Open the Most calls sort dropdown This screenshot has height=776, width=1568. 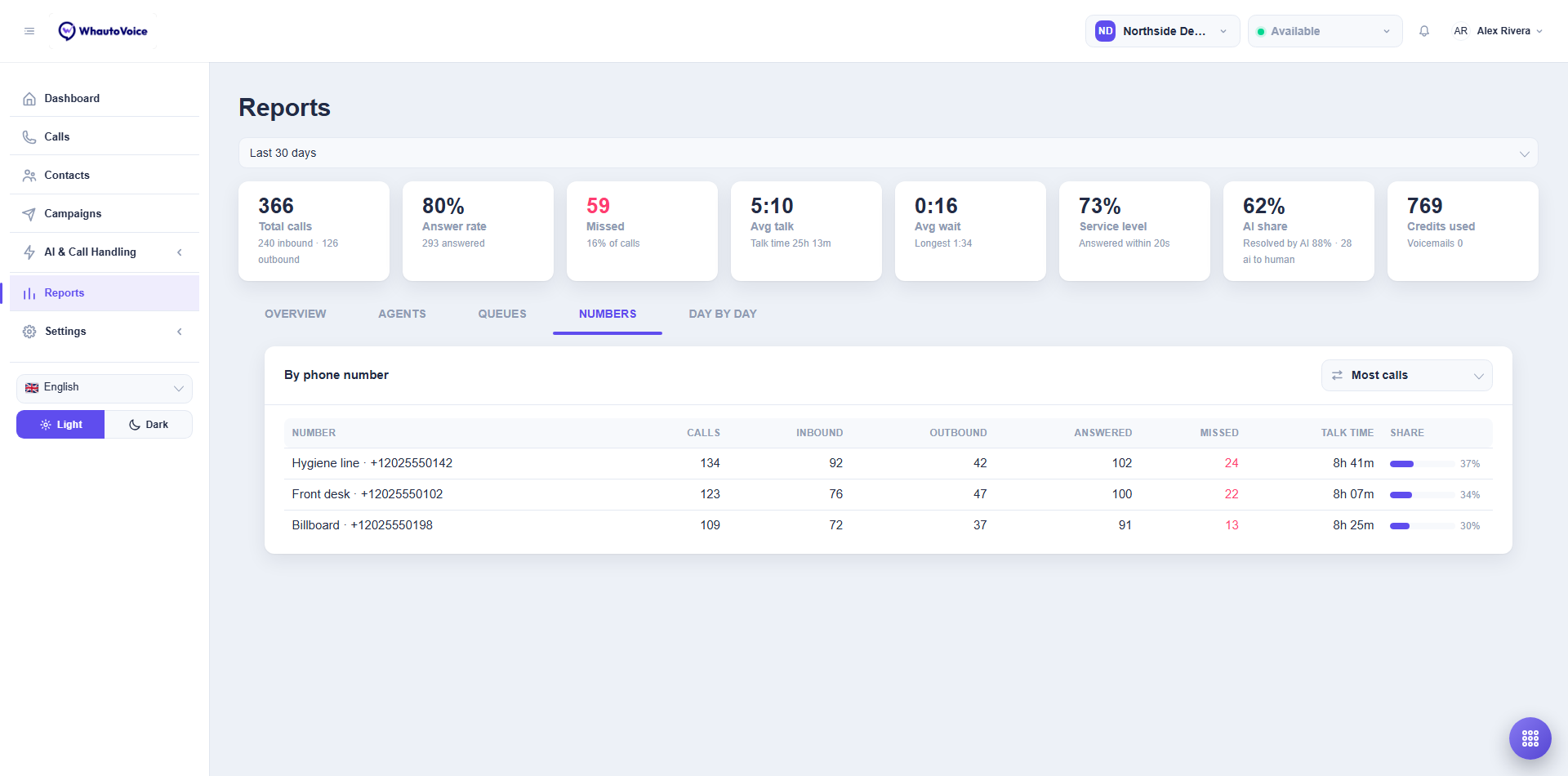[x=1406, y=376]
